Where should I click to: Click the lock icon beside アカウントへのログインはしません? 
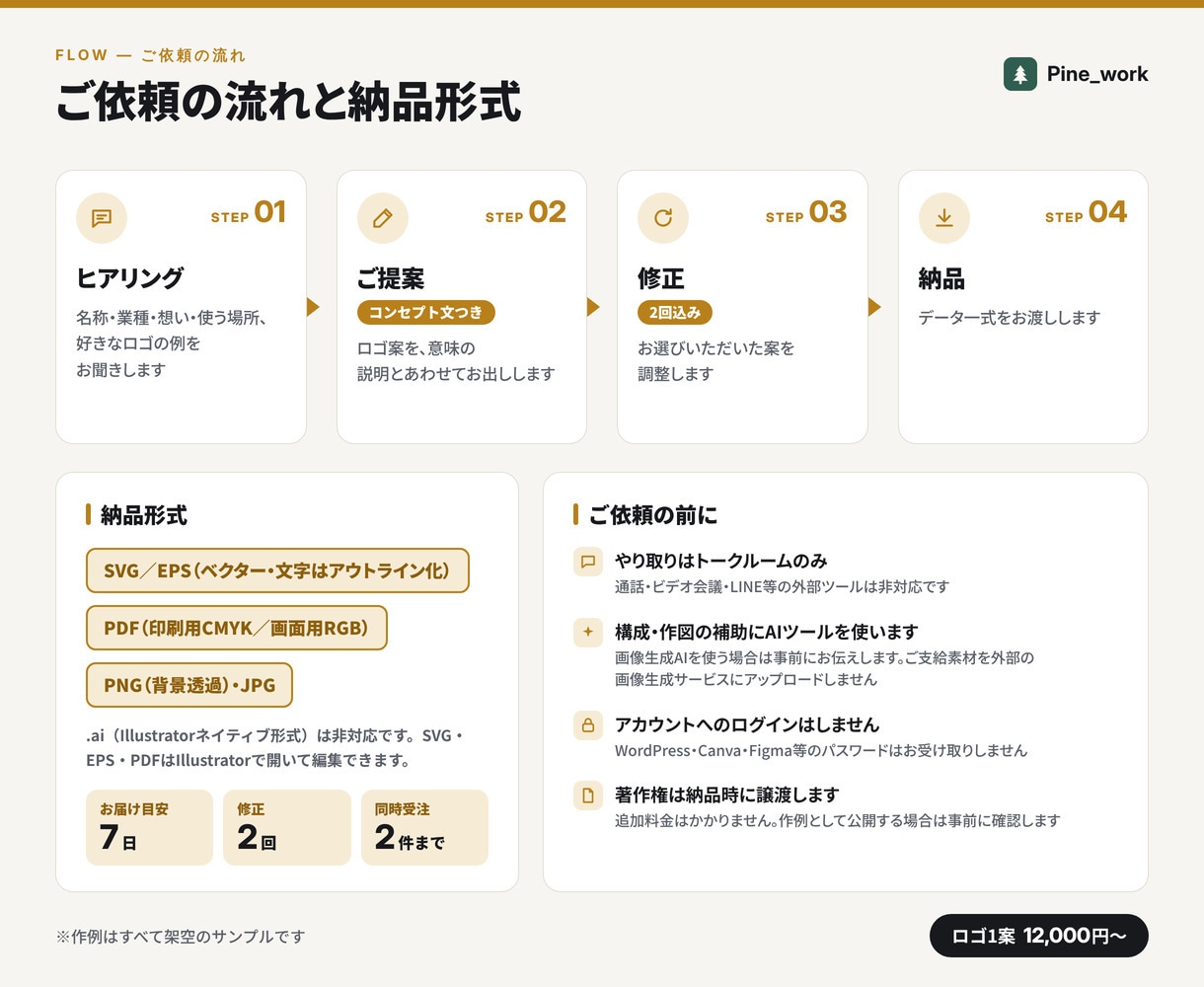tap(588, 725)
